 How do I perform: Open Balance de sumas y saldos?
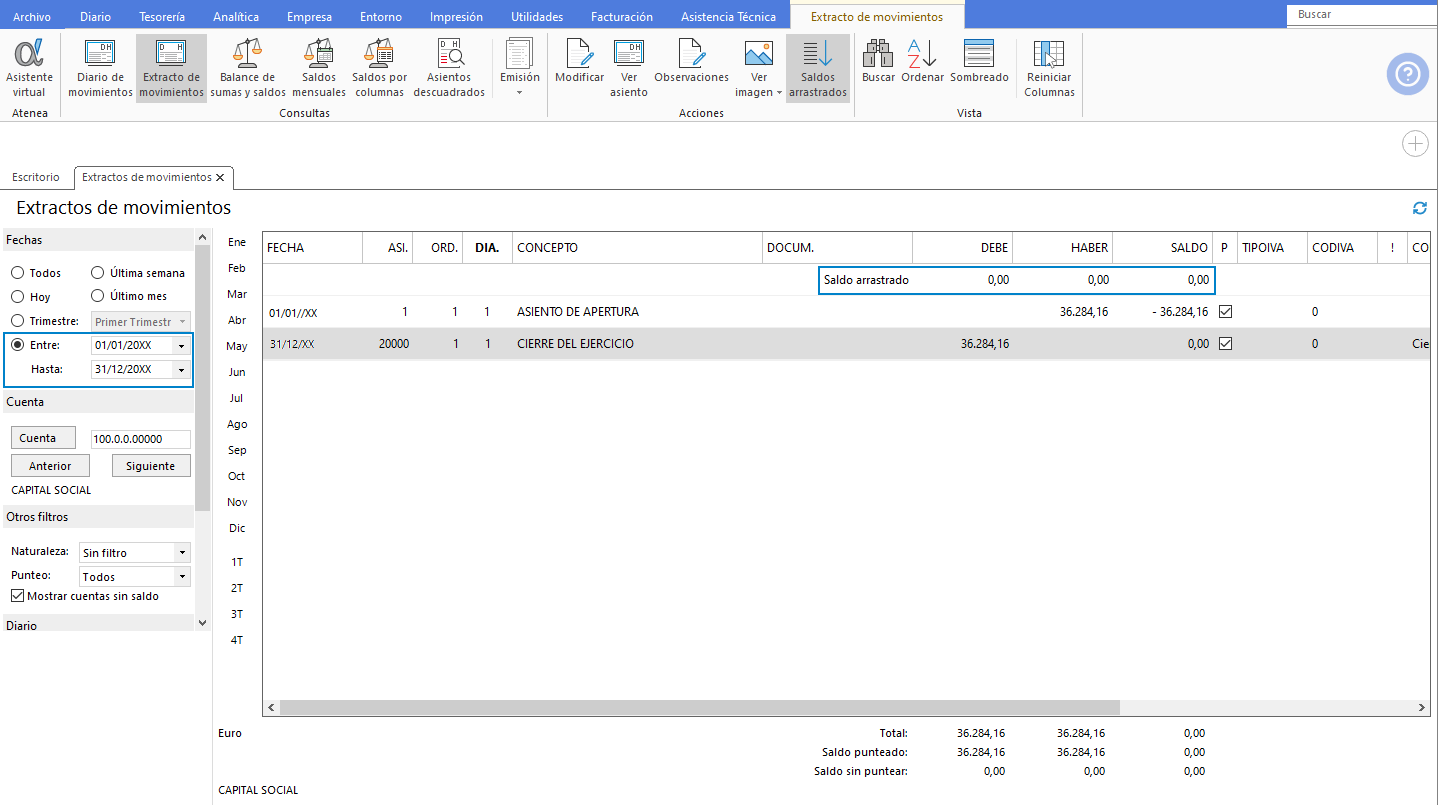tap(247, 68)
